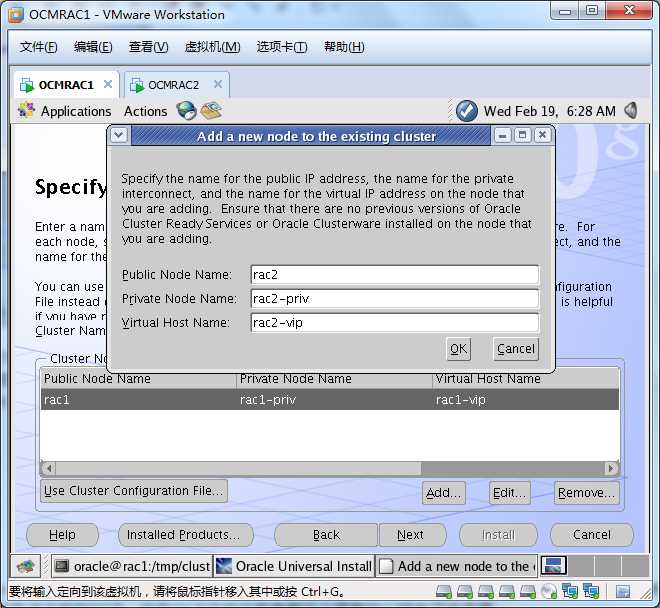Click the Applications menu foot icon
Viewport: 660px width, 608px height.
point(26,111)
